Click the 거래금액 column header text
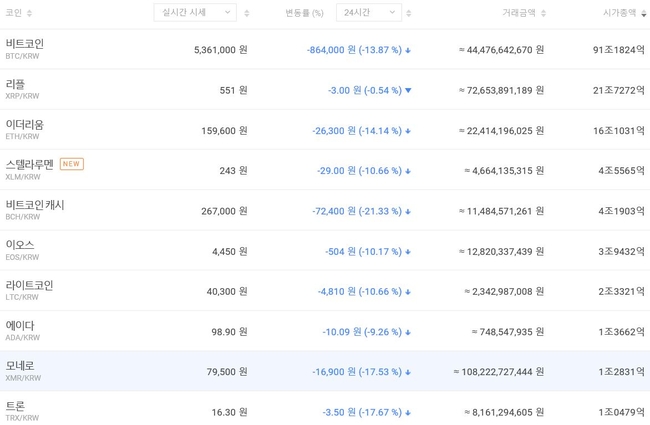The width and height of the screenshot is (650, 425). (x=518, y=13)
